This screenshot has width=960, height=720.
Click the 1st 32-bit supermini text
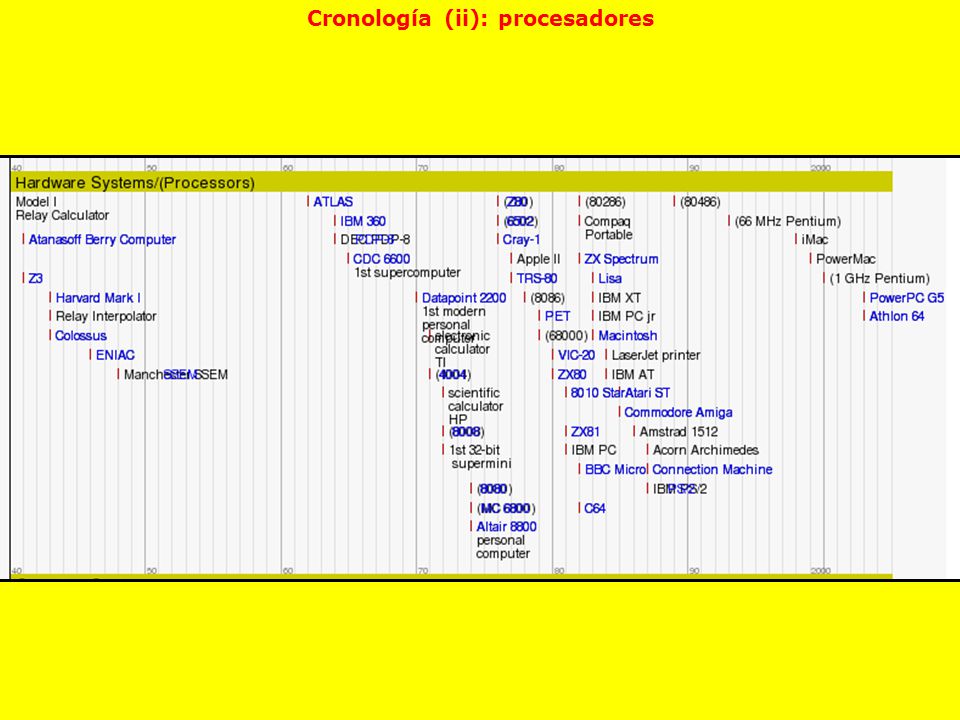point(480,457)
